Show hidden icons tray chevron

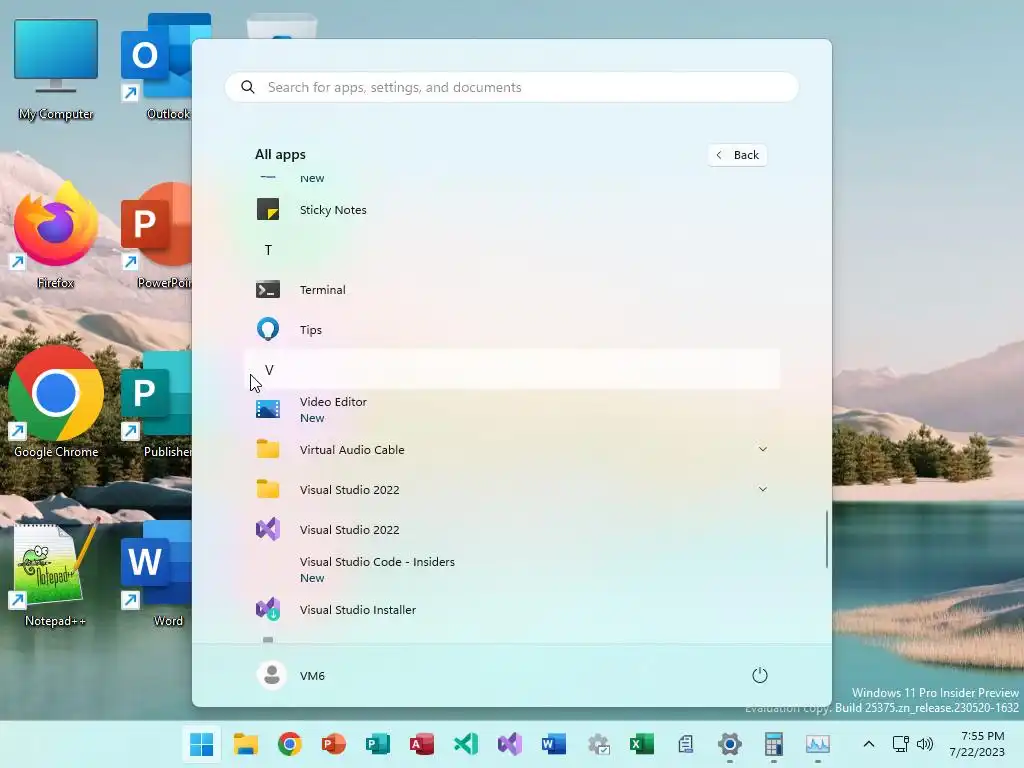tap(869, 744)
